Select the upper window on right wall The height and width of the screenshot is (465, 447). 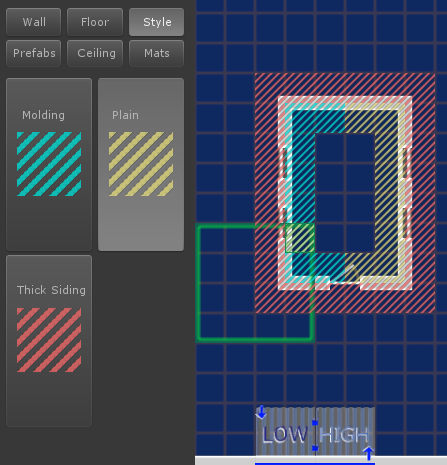pos(406,164)
